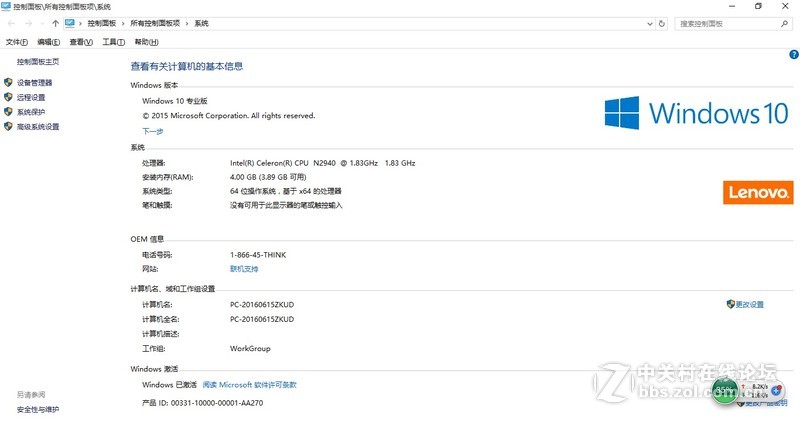
Task: Click the green 85% floating ball widget
Action: tap(724, 390)
